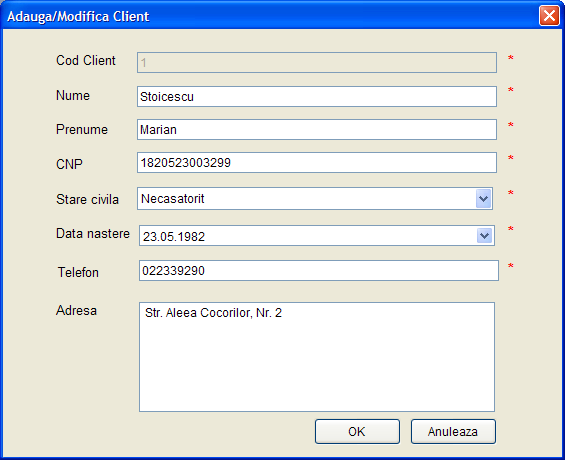Image resolution: width=565 pixels, height=460 pixels.
Task: Click the red asterisk beside Telefon
Action: [511, 267]
